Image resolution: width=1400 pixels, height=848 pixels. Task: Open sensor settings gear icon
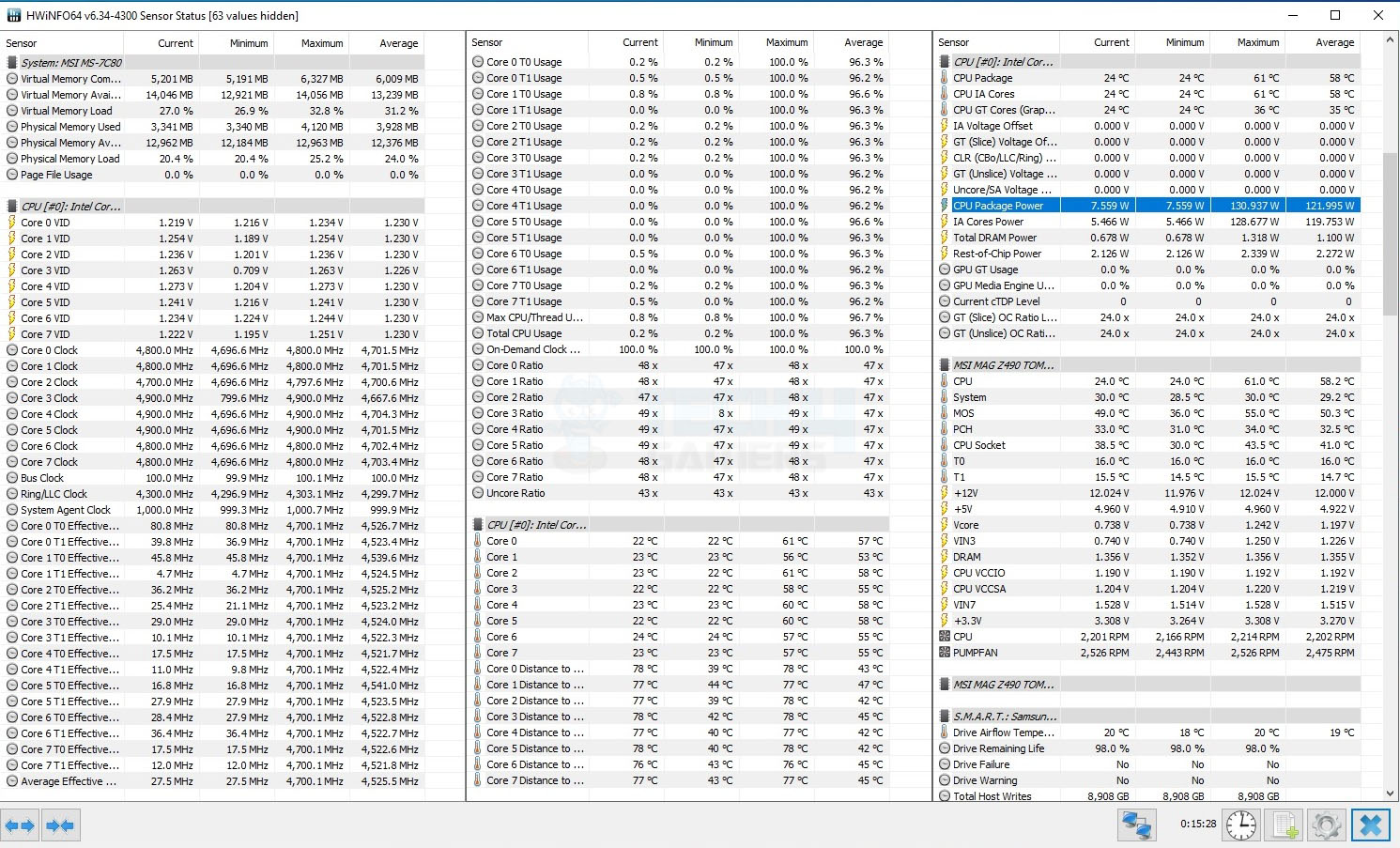click(x=1327, y=825)
